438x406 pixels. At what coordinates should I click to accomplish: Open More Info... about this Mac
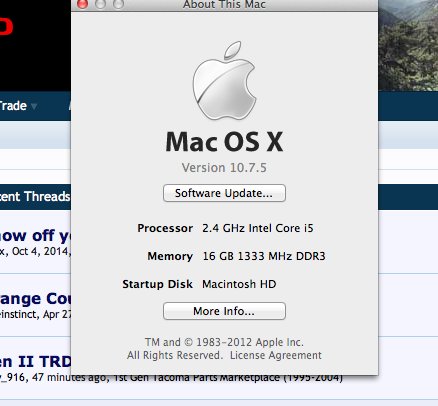click(x=224, y=311)
